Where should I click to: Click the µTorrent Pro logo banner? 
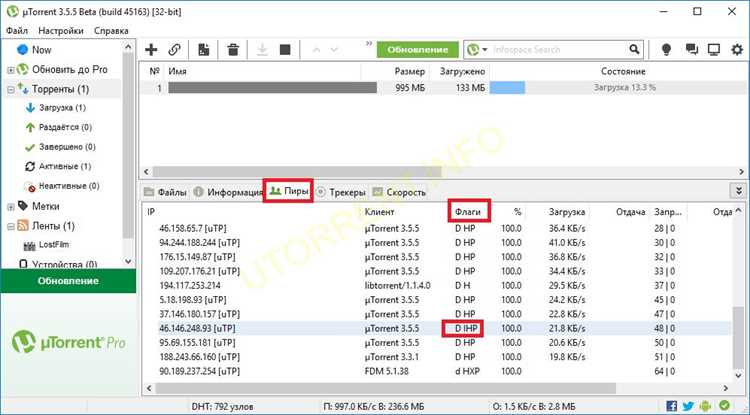coord(68,342)
